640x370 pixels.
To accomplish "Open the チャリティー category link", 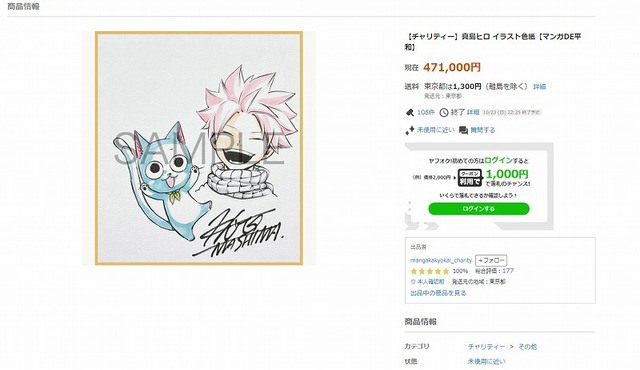I will [x=486, y=347].
